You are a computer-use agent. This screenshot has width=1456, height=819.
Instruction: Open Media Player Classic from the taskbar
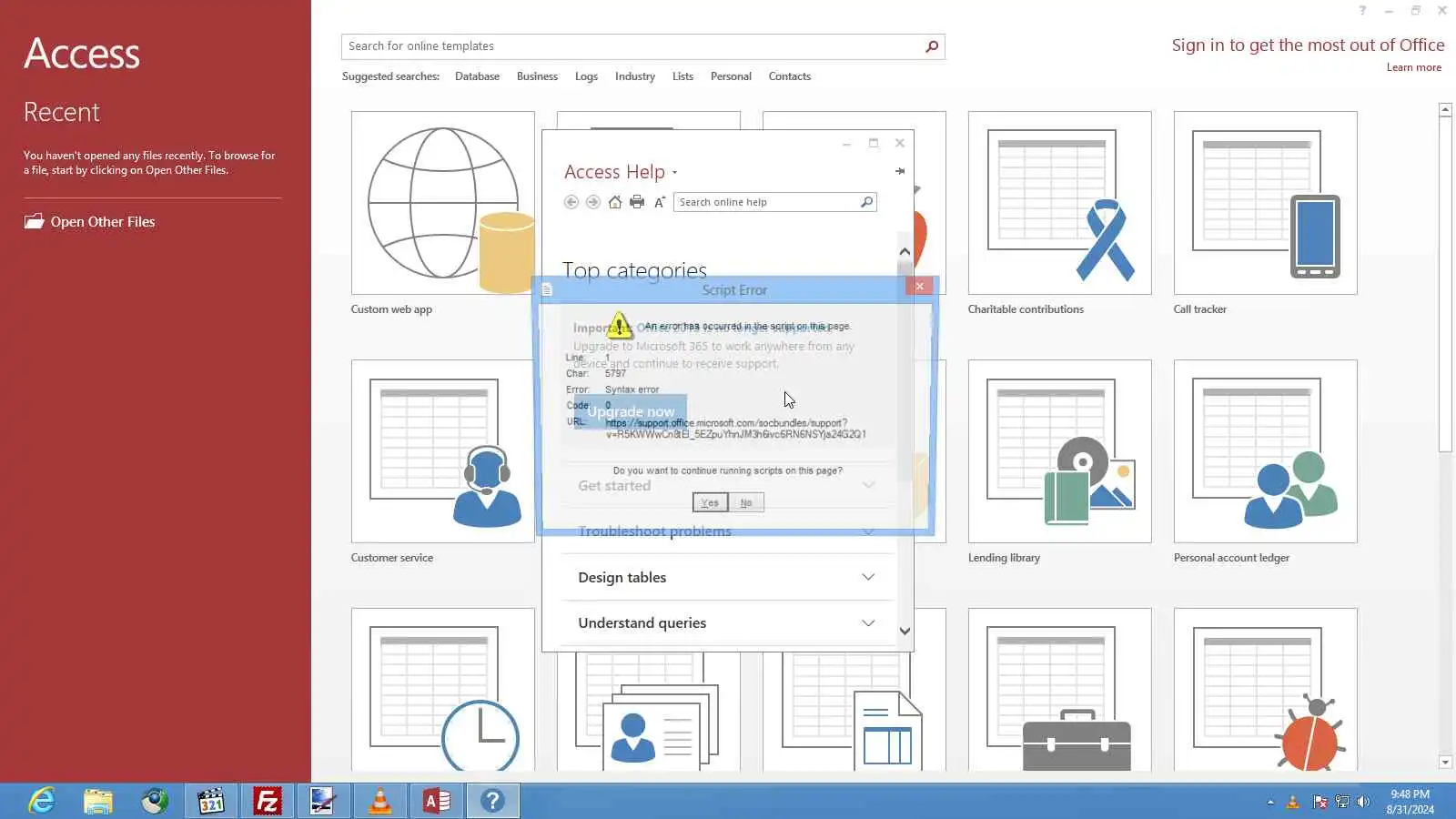(x=211, y=801)
